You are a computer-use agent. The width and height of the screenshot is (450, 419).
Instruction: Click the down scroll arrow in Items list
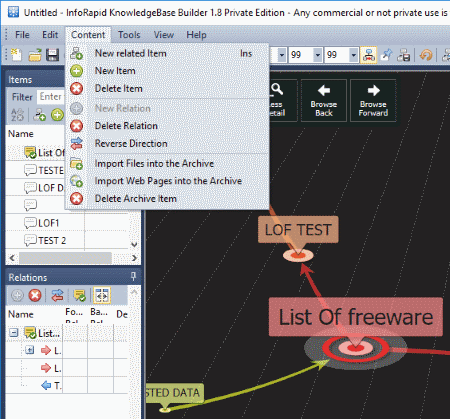tap(134, 245)
